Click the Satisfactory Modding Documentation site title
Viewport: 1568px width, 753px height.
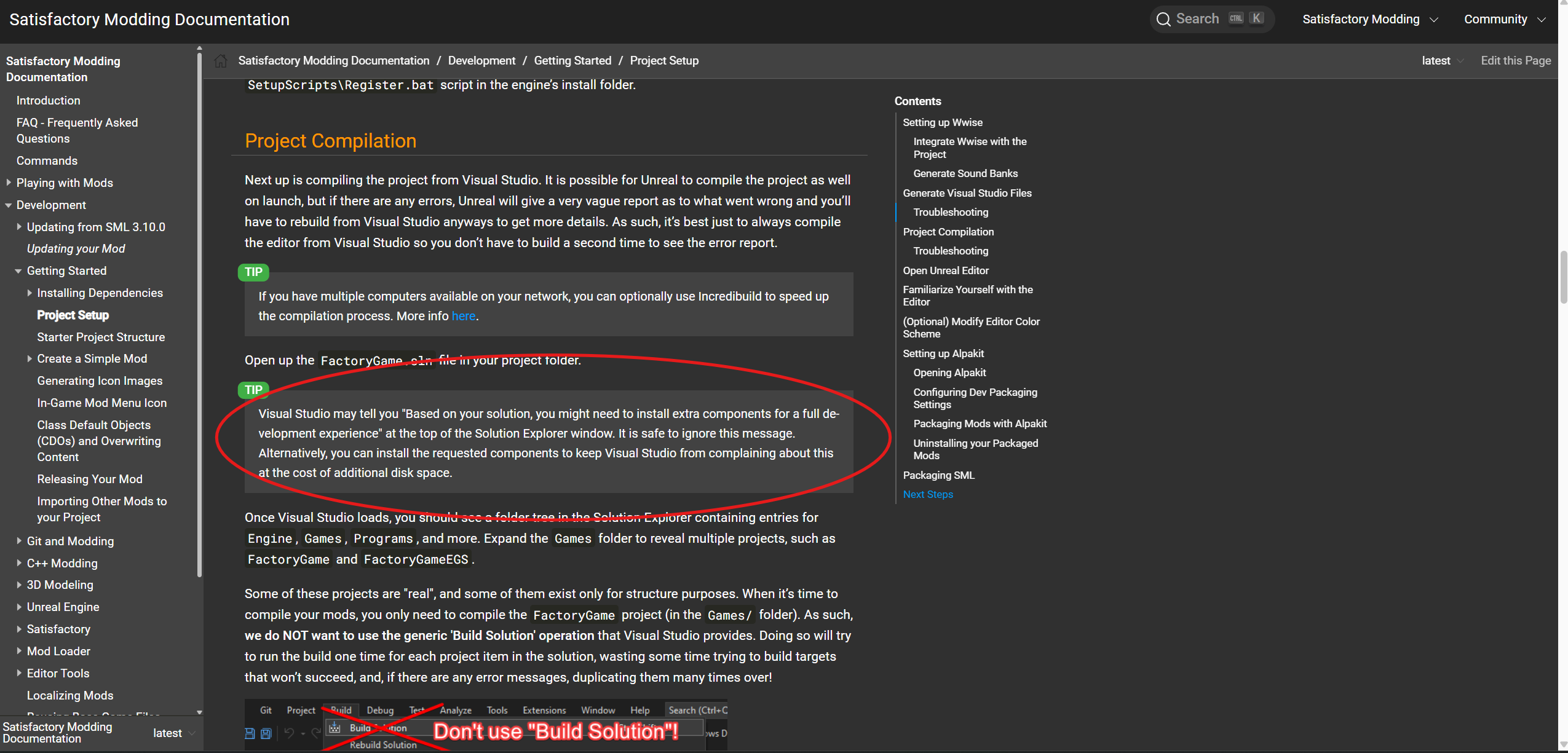tap(149, 19)
